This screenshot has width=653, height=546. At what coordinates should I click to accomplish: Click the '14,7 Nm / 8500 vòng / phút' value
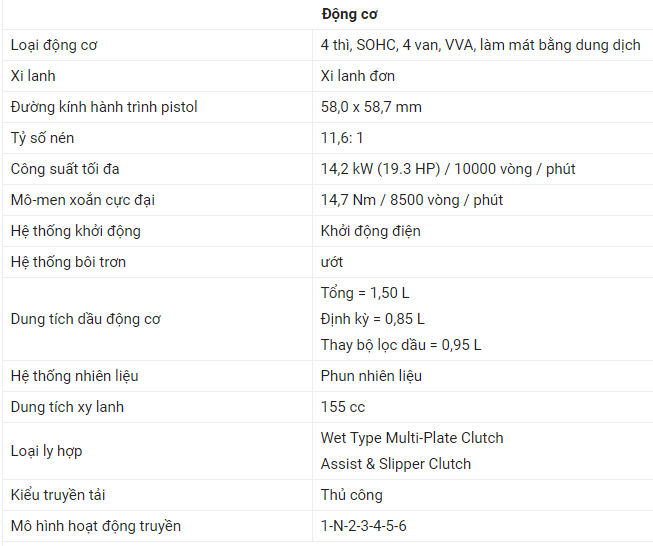[x=412, y=200]
